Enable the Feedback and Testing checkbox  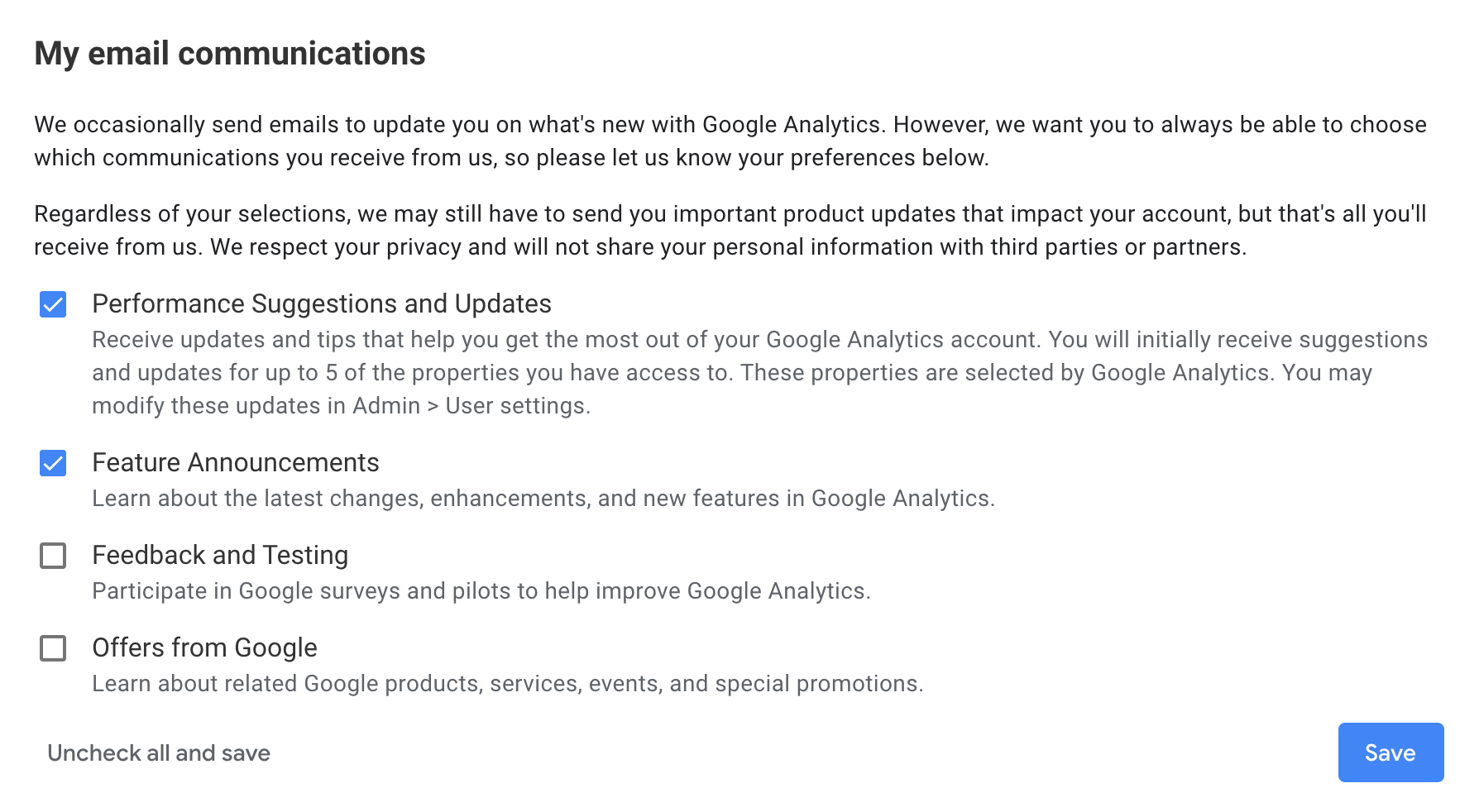(53, 556)
